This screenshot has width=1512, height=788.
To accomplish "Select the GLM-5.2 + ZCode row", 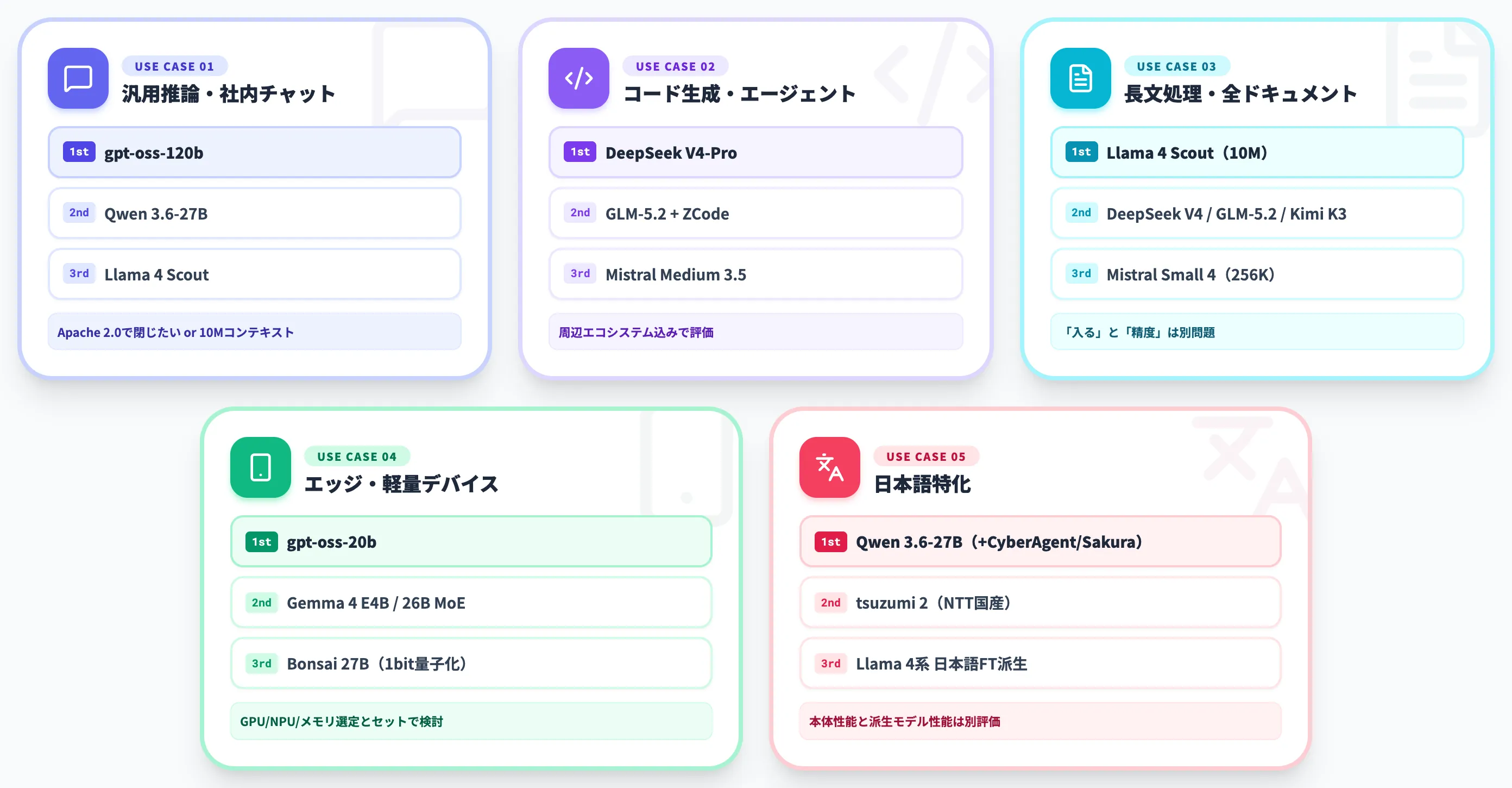I will pos(755,213).
